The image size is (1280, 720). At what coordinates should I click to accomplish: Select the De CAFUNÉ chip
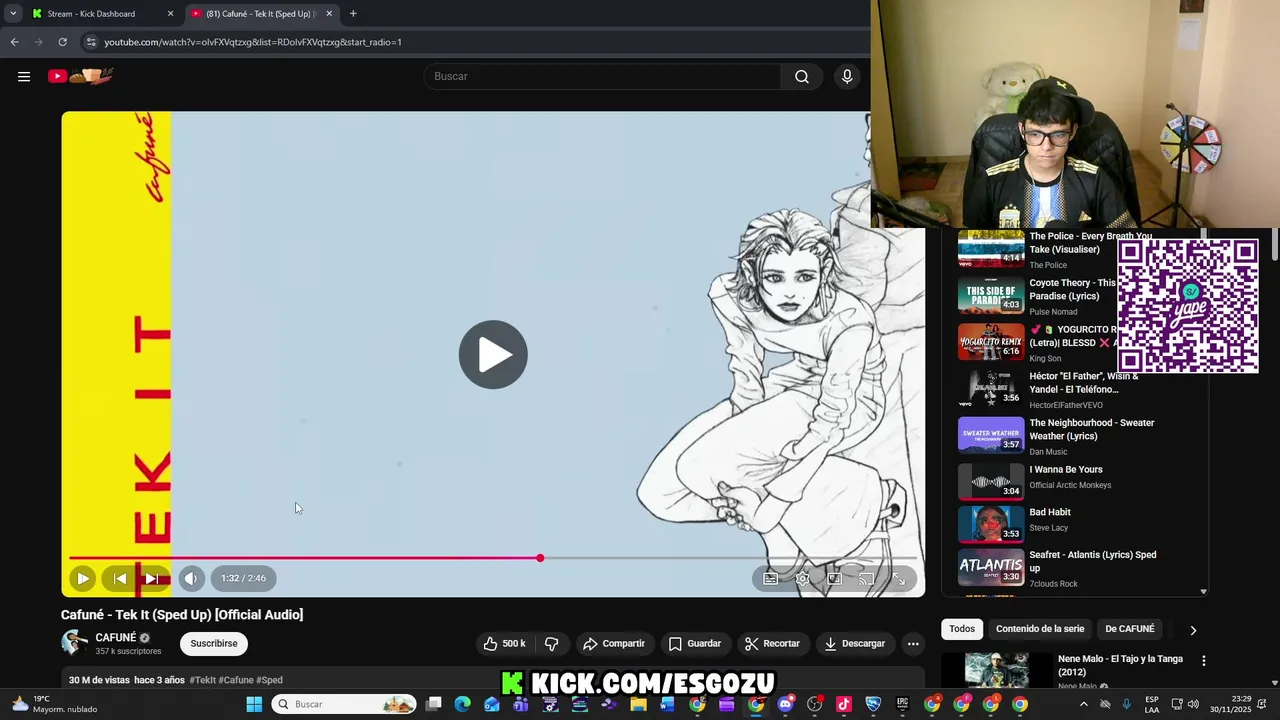coord(1130,629)
